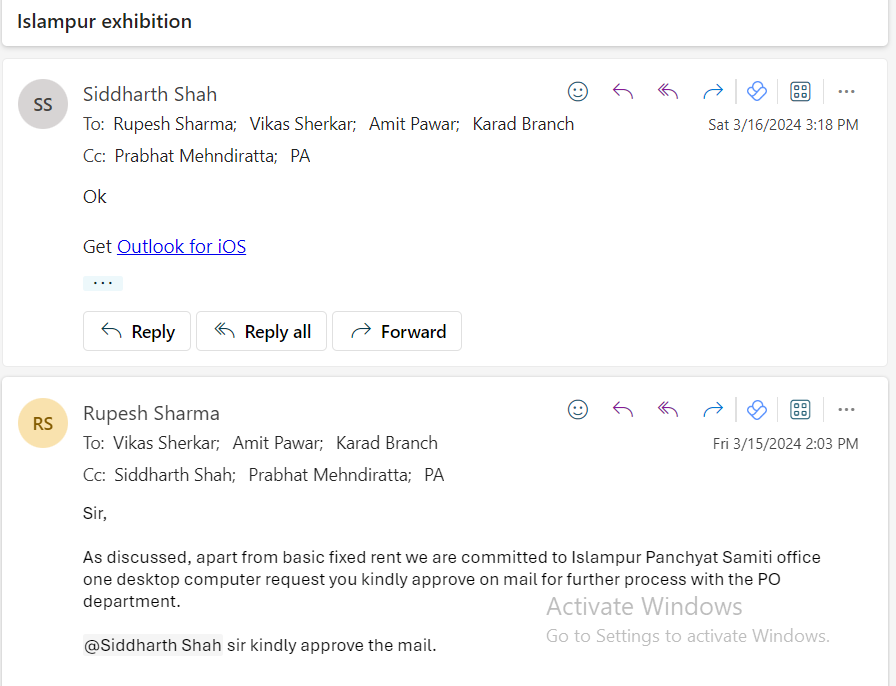
Task: Click the Reply all button
Action: coord(261,331)
